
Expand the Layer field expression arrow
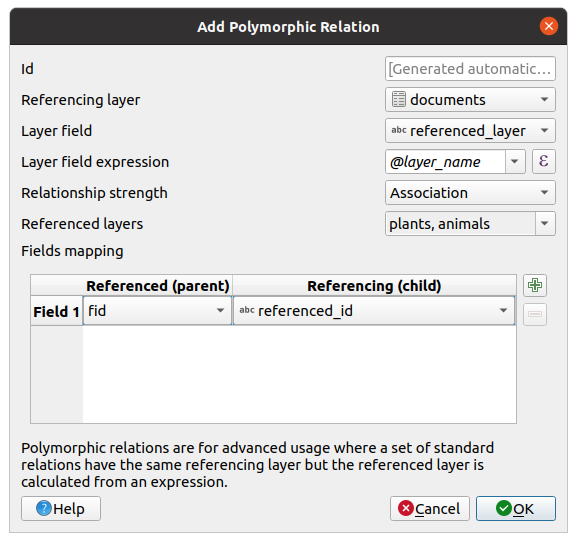coord(515,162)
